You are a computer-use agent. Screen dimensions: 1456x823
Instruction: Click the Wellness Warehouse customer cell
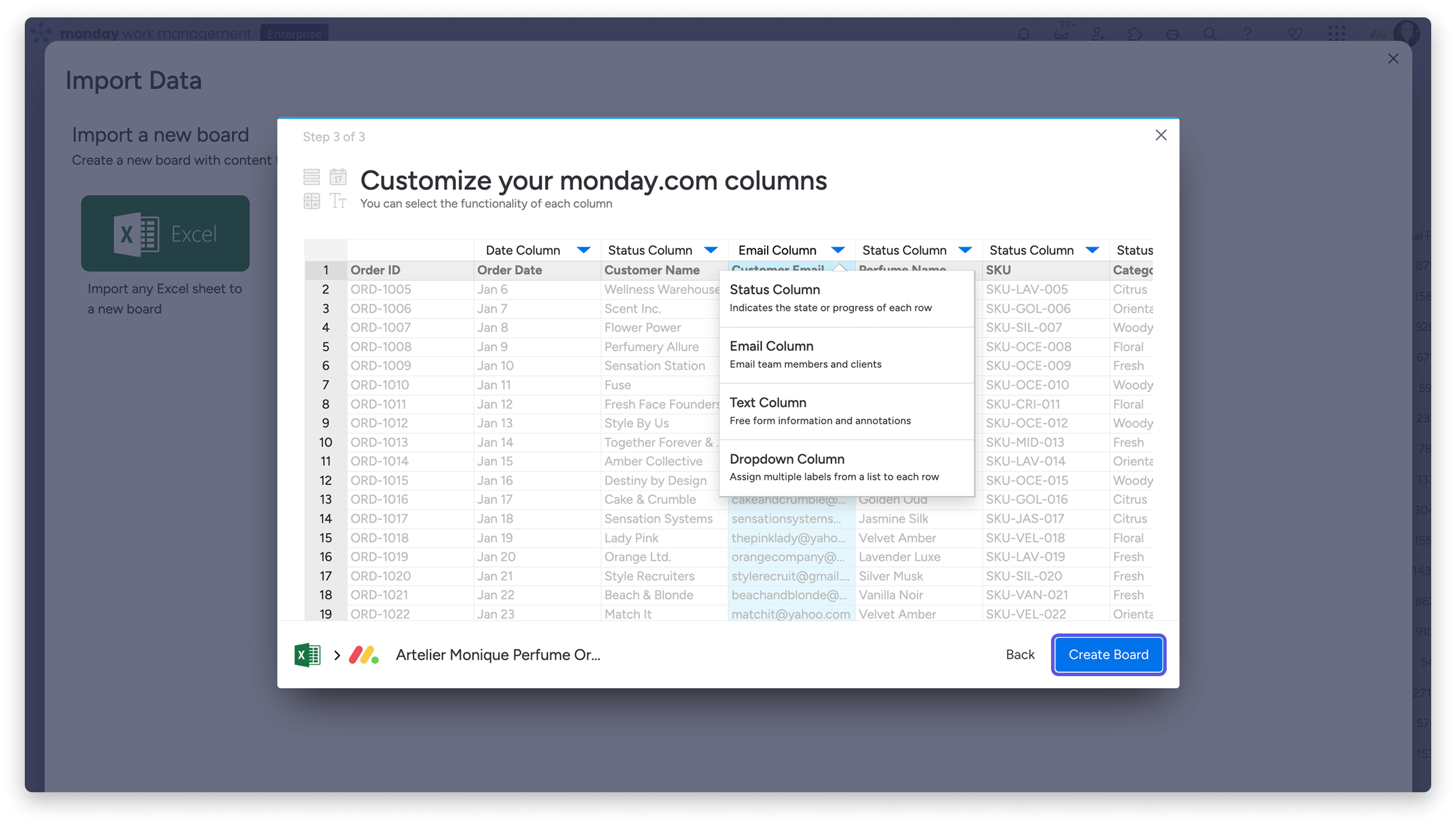coord(660,289)
